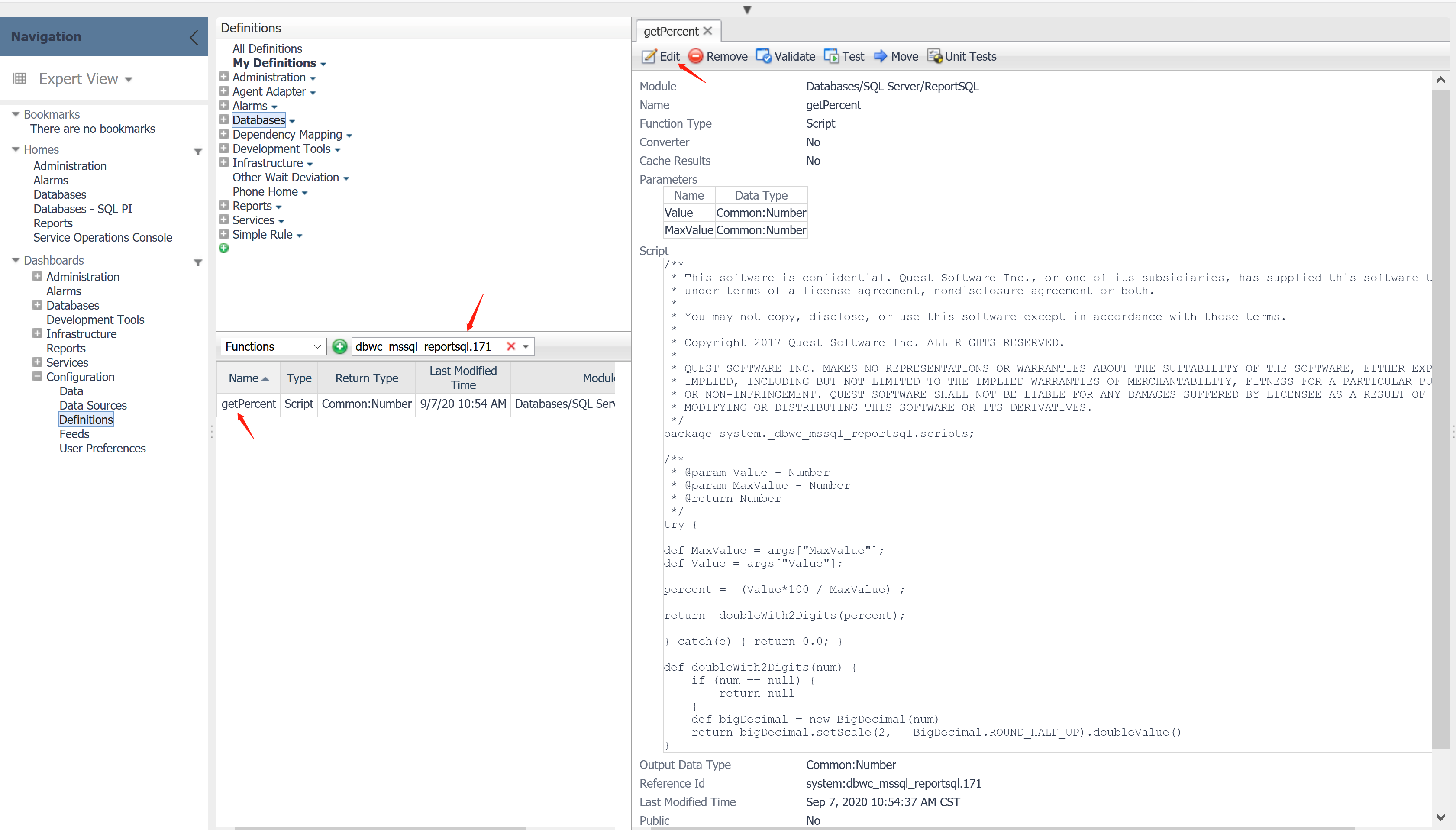Expand the Databases definitions tree node
Image resolution: width=1456 pixels, height=830 pixels.
[224, 120]
